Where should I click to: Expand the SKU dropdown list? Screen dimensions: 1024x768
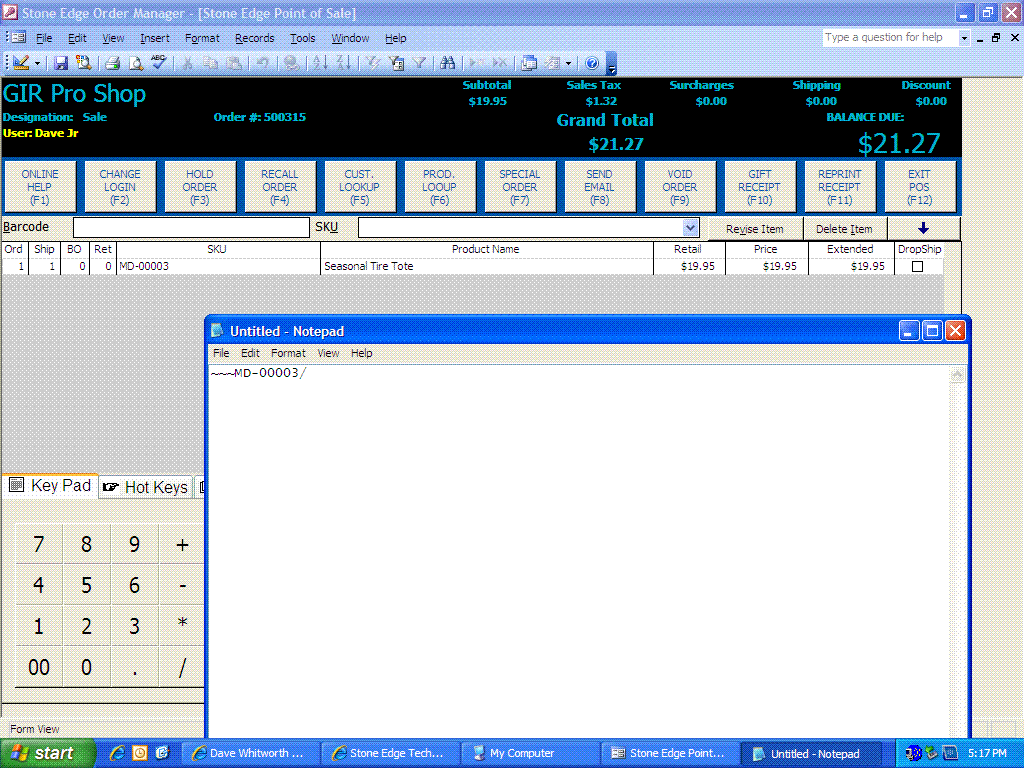690,228
